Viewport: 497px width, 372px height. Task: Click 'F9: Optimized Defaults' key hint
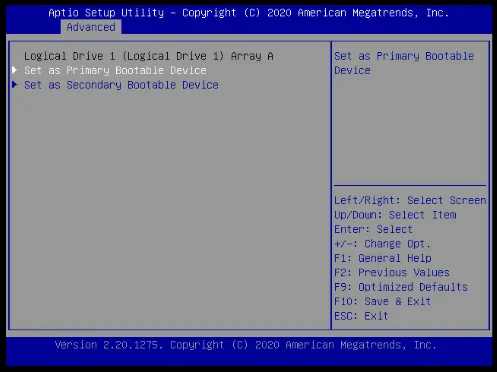coord(401,287)
